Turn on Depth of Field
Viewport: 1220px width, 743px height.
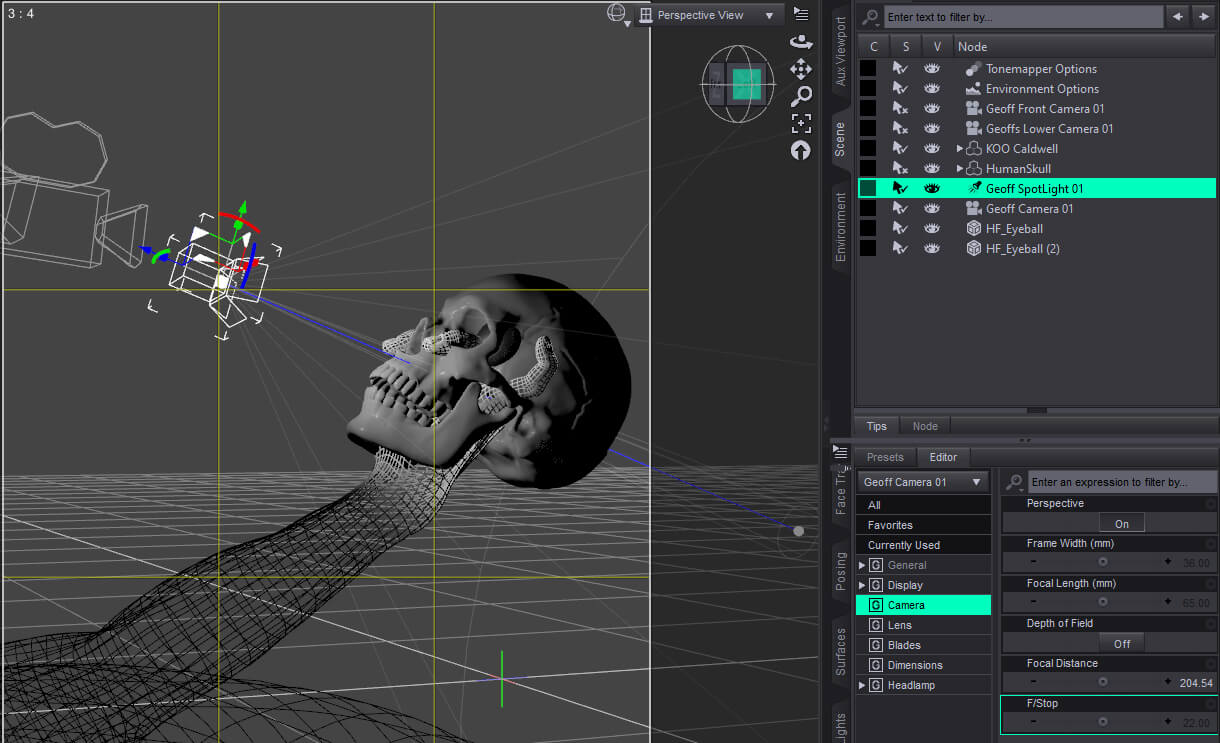pyautogui.click(x=1122, y=643)
